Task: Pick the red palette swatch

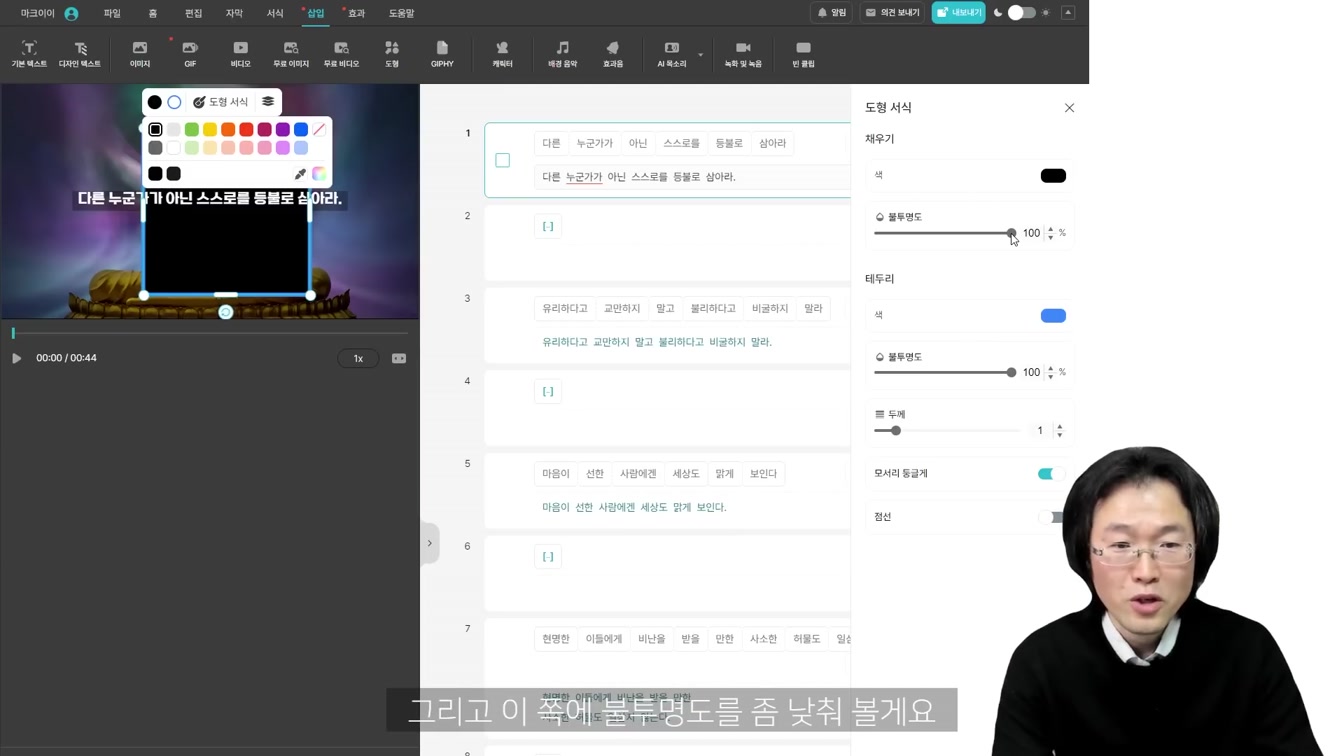Action: point(246,129)
